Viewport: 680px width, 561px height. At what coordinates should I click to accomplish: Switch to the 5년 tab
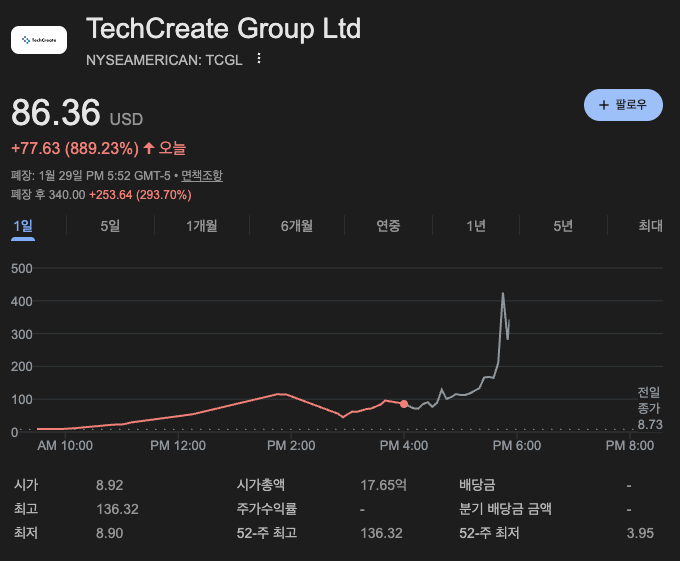(x=563, y=226)
